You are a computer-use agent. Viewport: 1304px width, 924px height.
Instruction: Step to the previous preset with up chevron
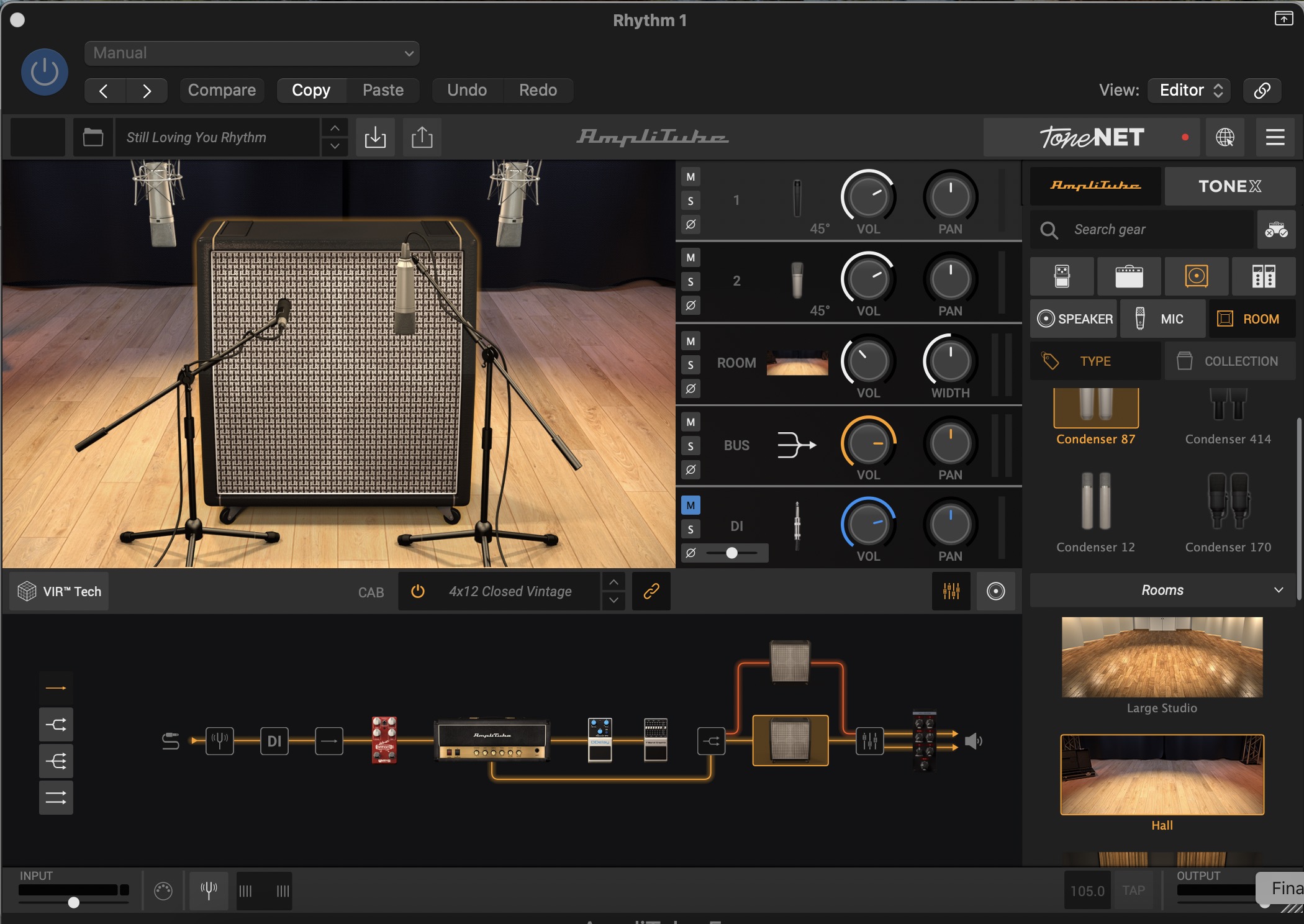[x=335, y=129]
